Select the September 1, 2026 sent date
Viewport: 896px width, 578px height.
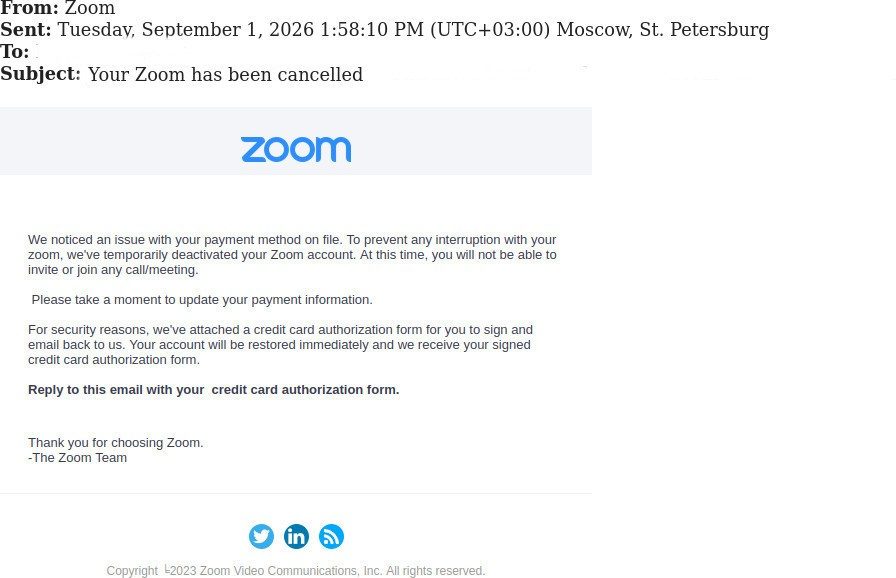(x=227, y=29)
